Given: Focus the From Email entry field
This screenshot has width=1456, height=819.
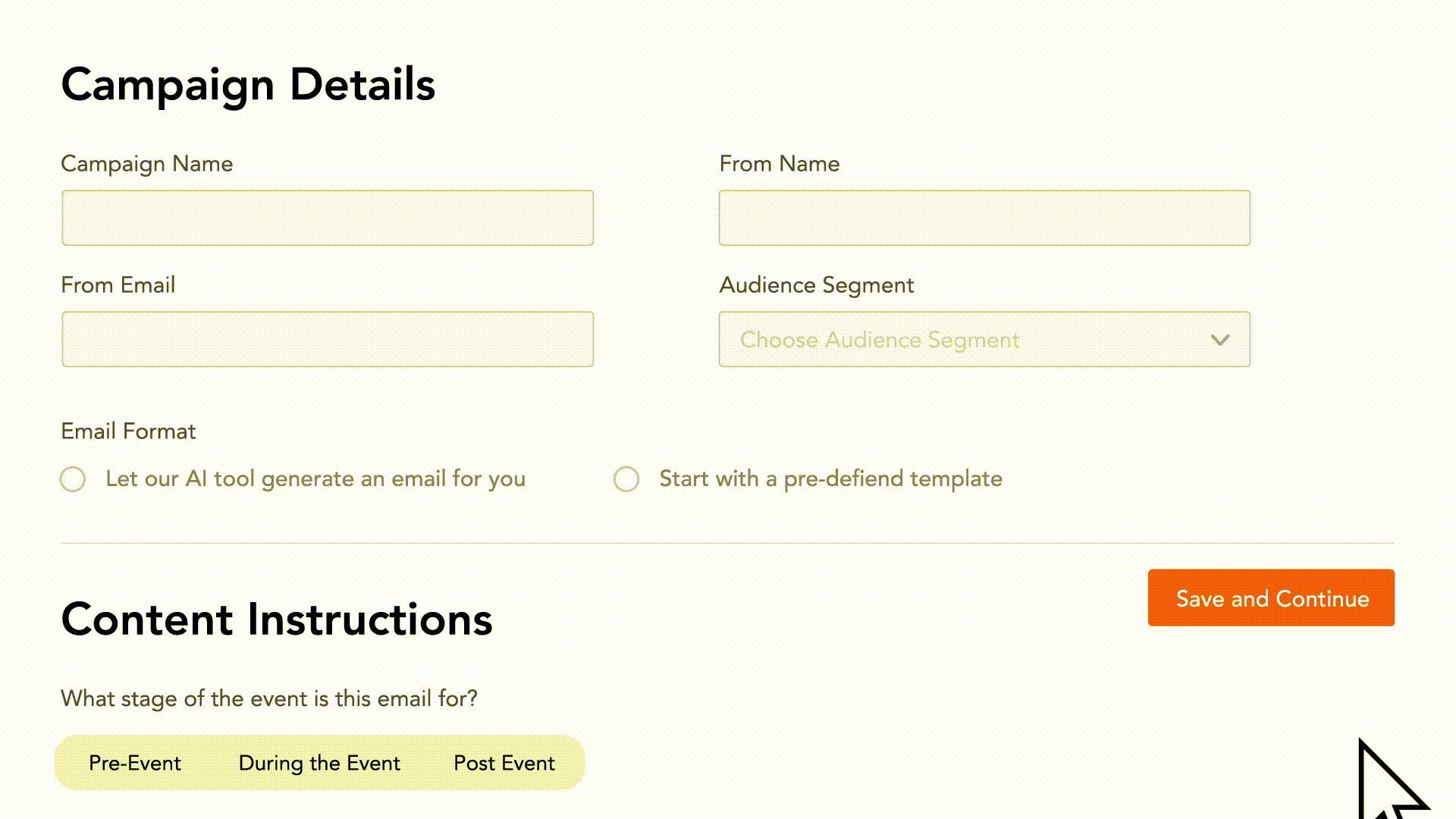Looking at the screenshot, I should tap(327, 339).
